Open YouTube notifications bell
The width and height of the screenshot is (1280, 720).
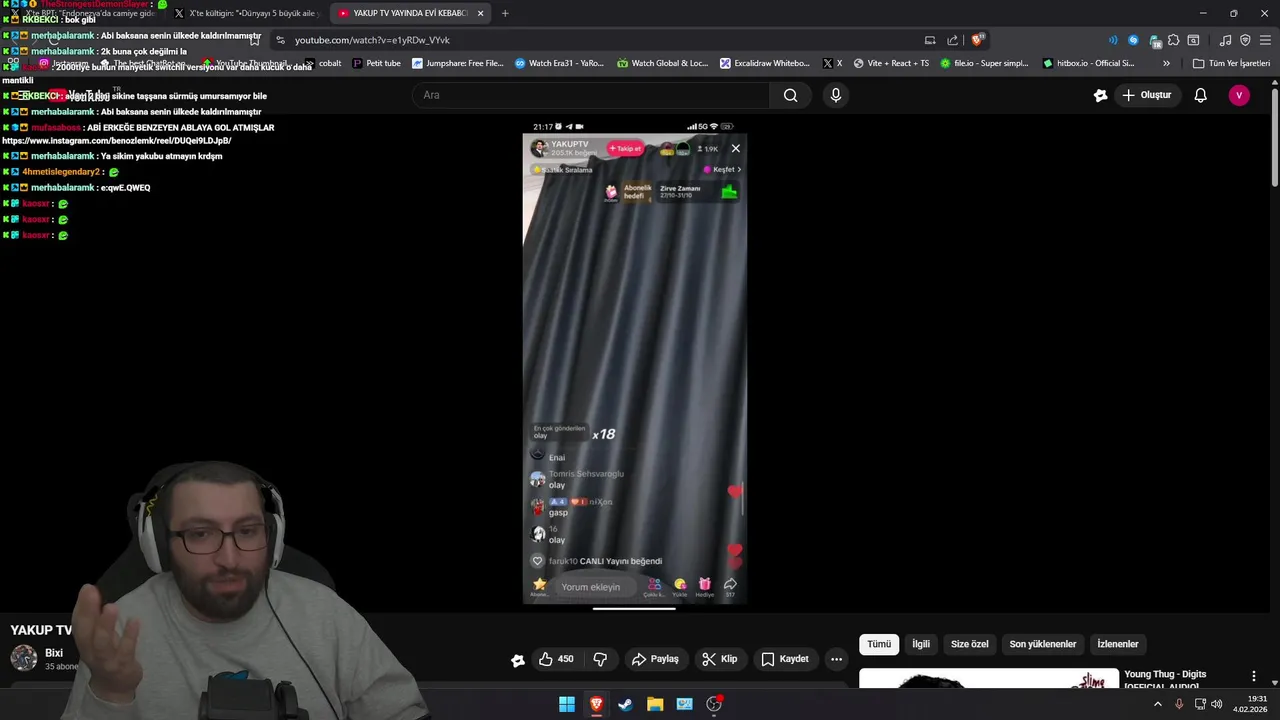[1200, 95]
